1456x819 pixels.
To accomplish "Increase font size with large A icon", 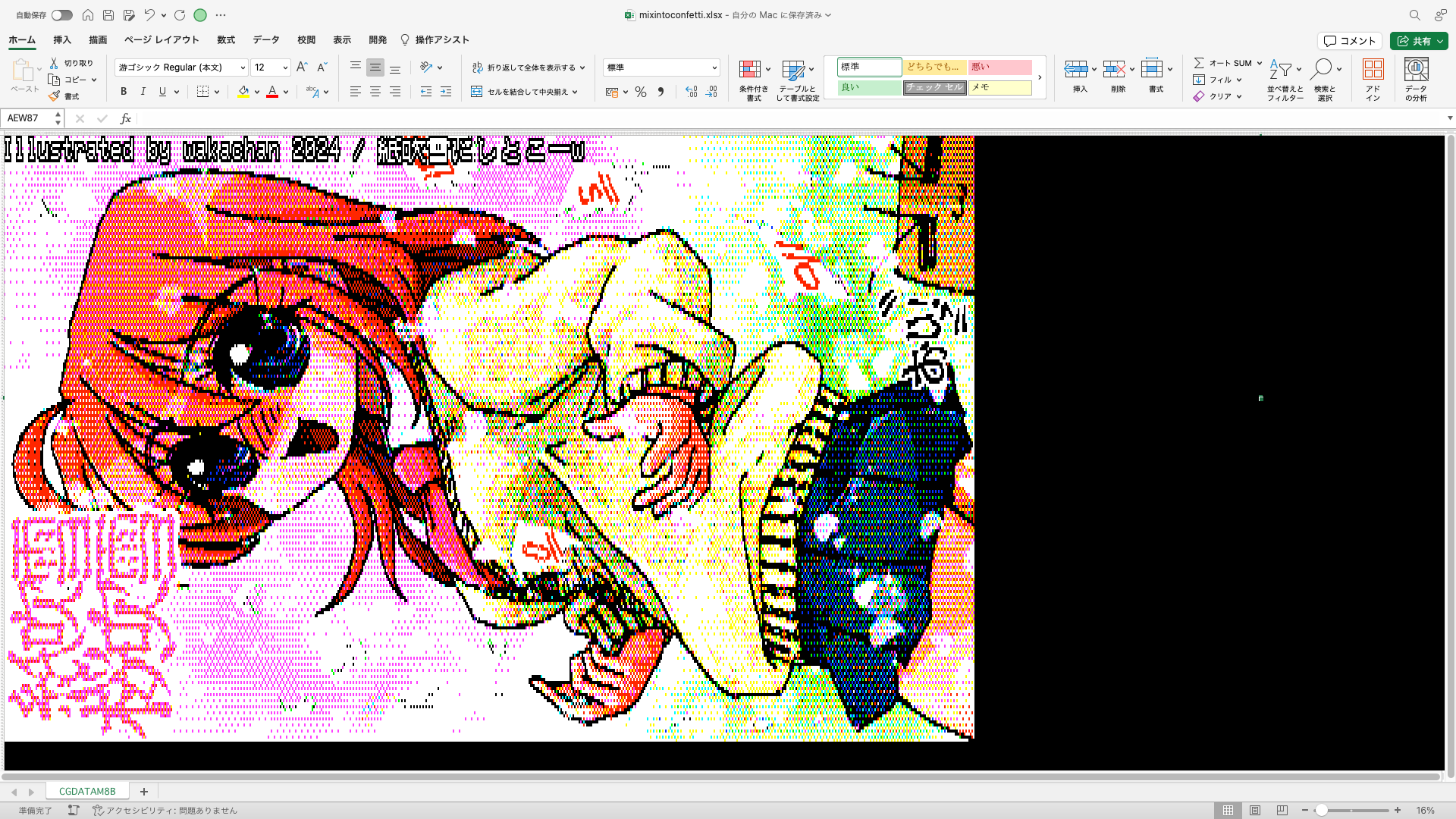I will tap(302, 67).
